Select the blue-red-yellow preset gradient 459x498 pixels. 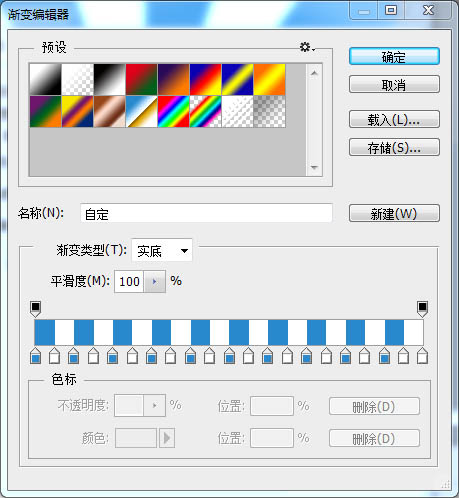coord(205,79)
